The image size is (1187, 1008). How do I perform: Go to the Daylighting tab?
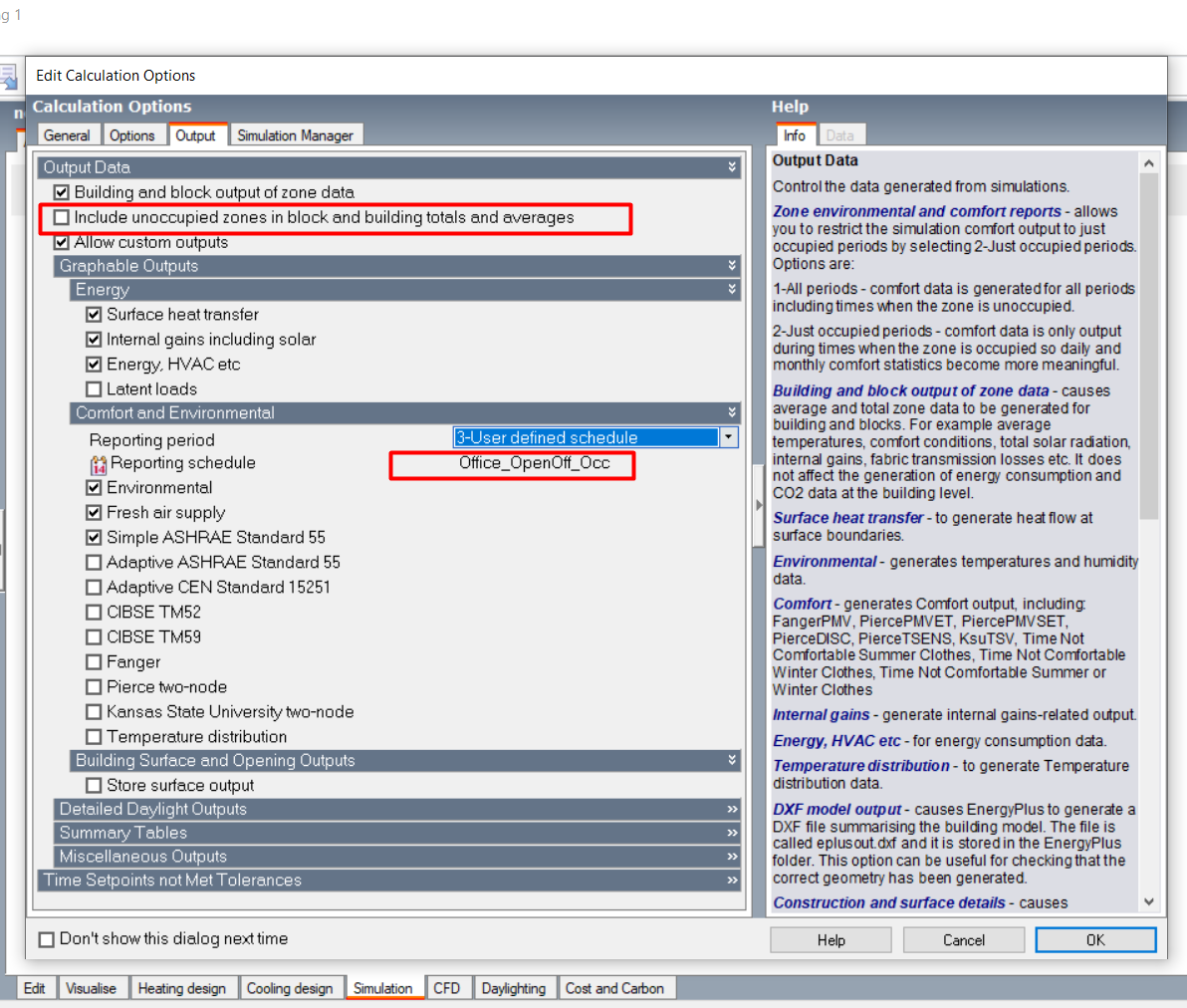pyautogui.click(x=514, y=988)
